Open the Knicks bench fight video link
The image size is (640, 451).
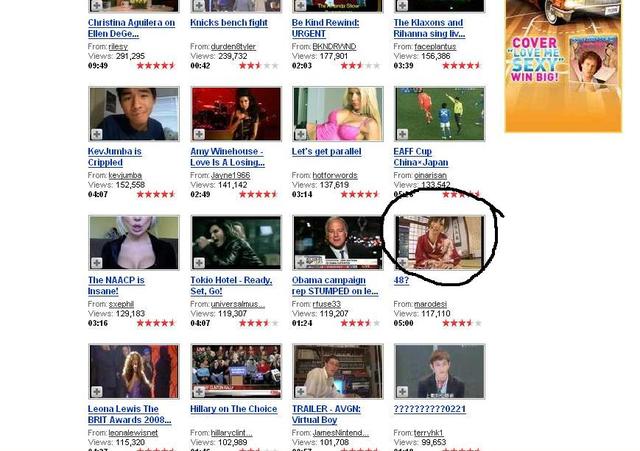[x=229, y=23]
